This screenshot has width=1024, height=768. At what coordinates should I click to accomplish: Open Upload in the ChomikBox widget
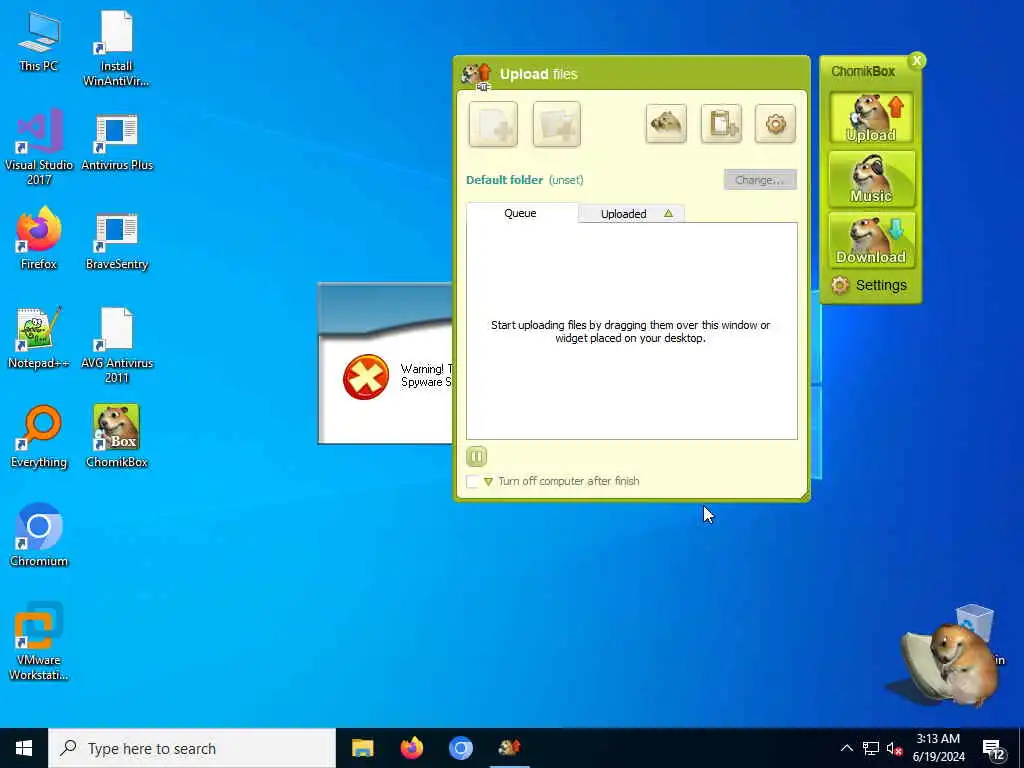(871, 118)
